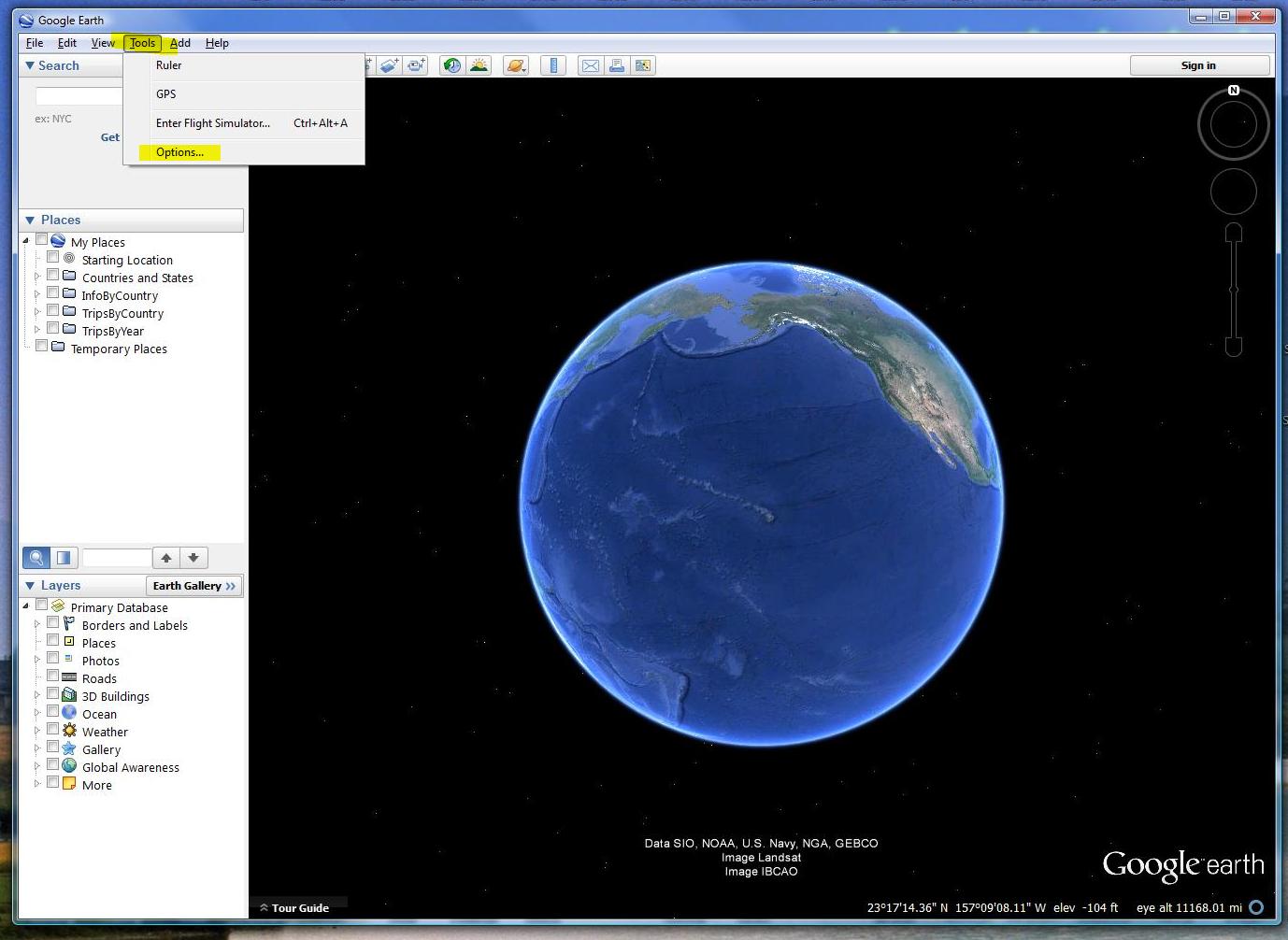Click the Record a Tour camera icon
Viewport: 1288px width, 940px height.
pos(416,65)
